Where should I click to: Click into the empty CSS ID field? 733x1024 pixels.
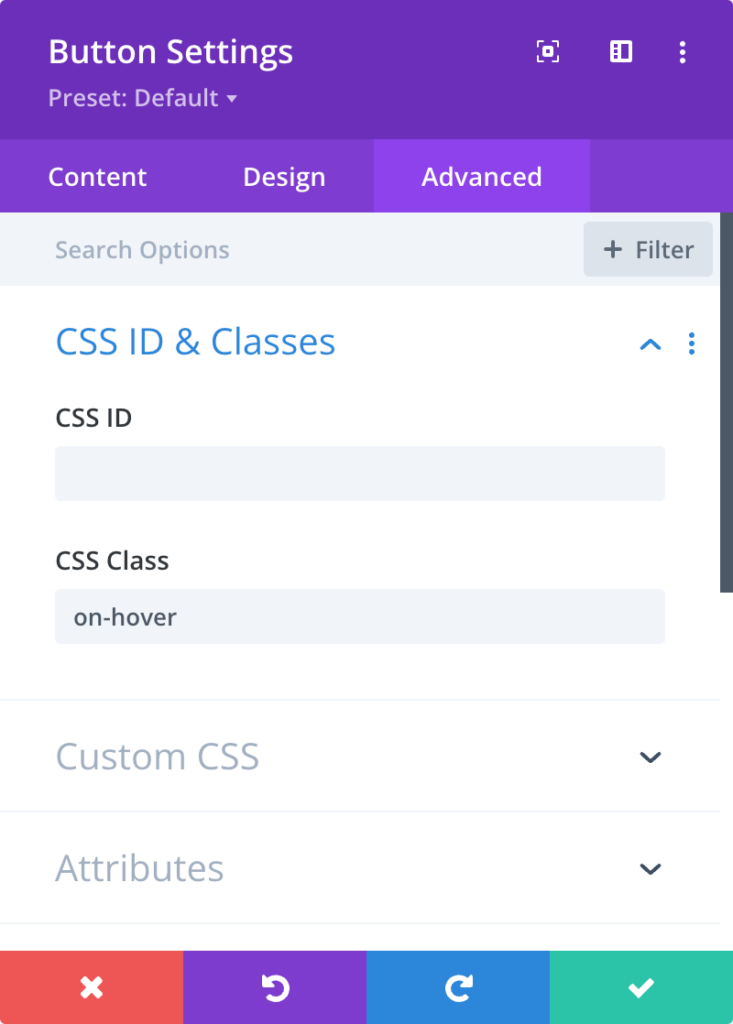360,473
